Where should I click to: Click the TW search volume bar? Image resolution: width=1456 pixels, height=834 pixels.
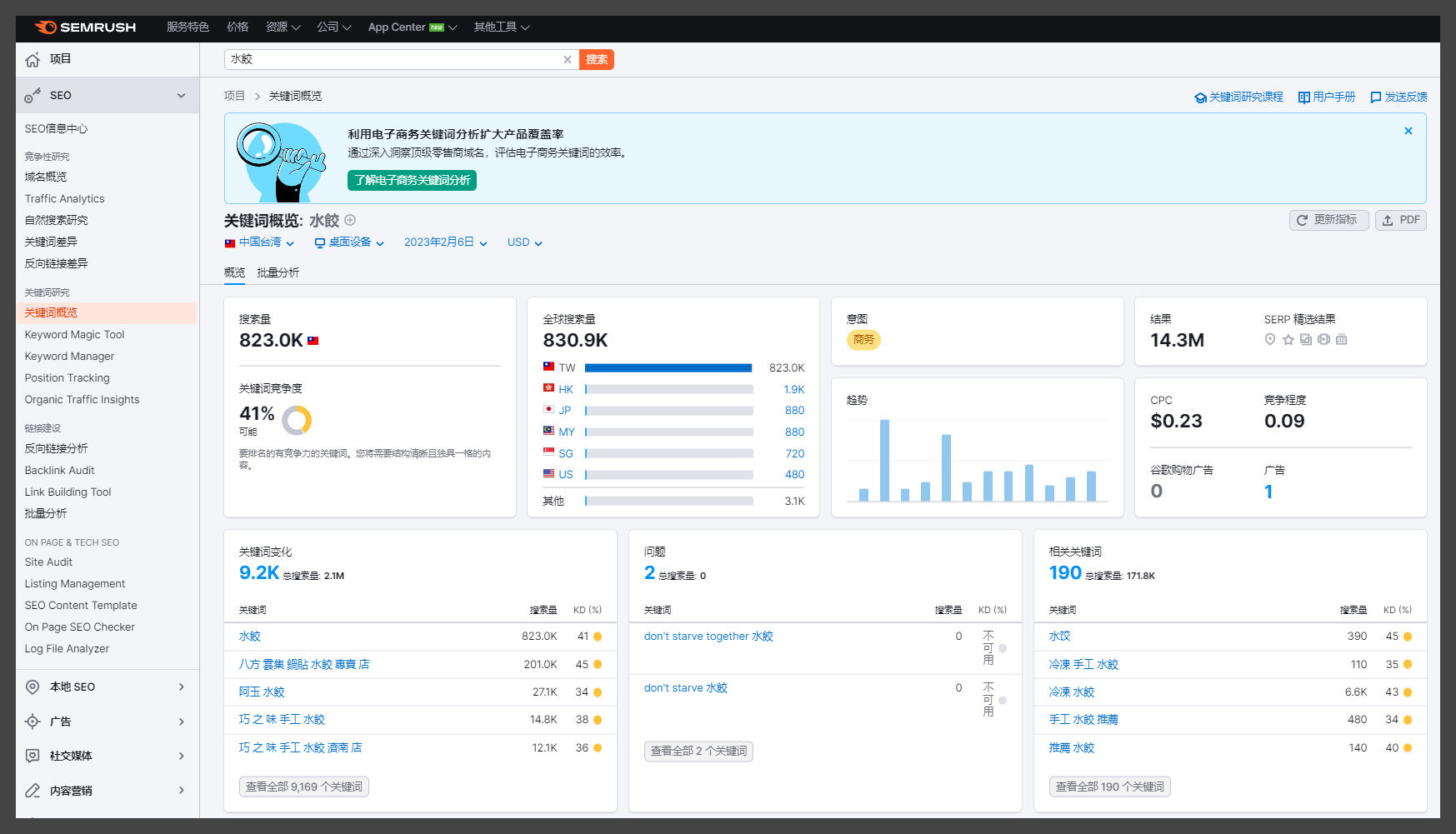(668, 368)
